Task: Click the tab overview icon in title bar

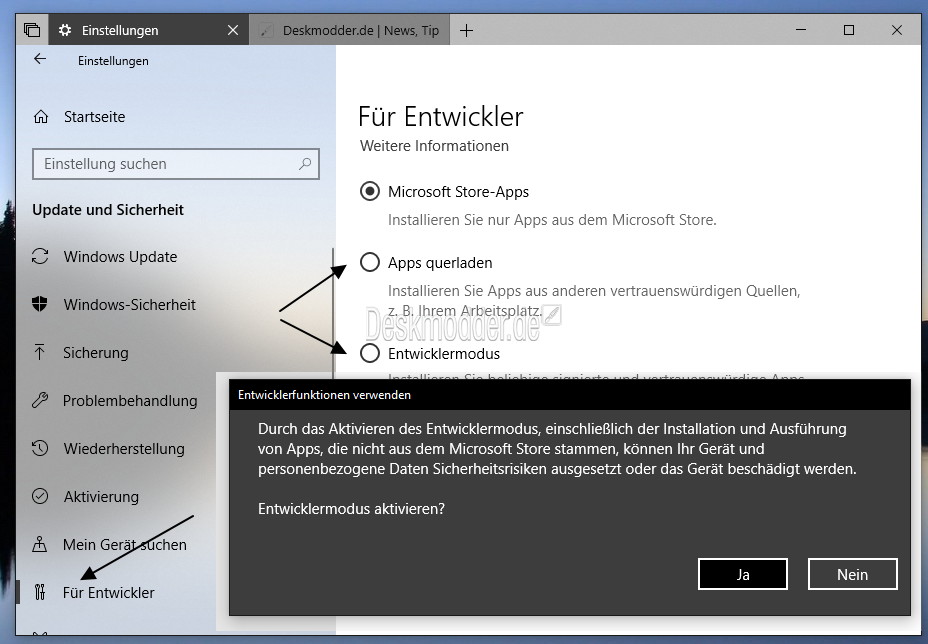Action: (32, 30)
